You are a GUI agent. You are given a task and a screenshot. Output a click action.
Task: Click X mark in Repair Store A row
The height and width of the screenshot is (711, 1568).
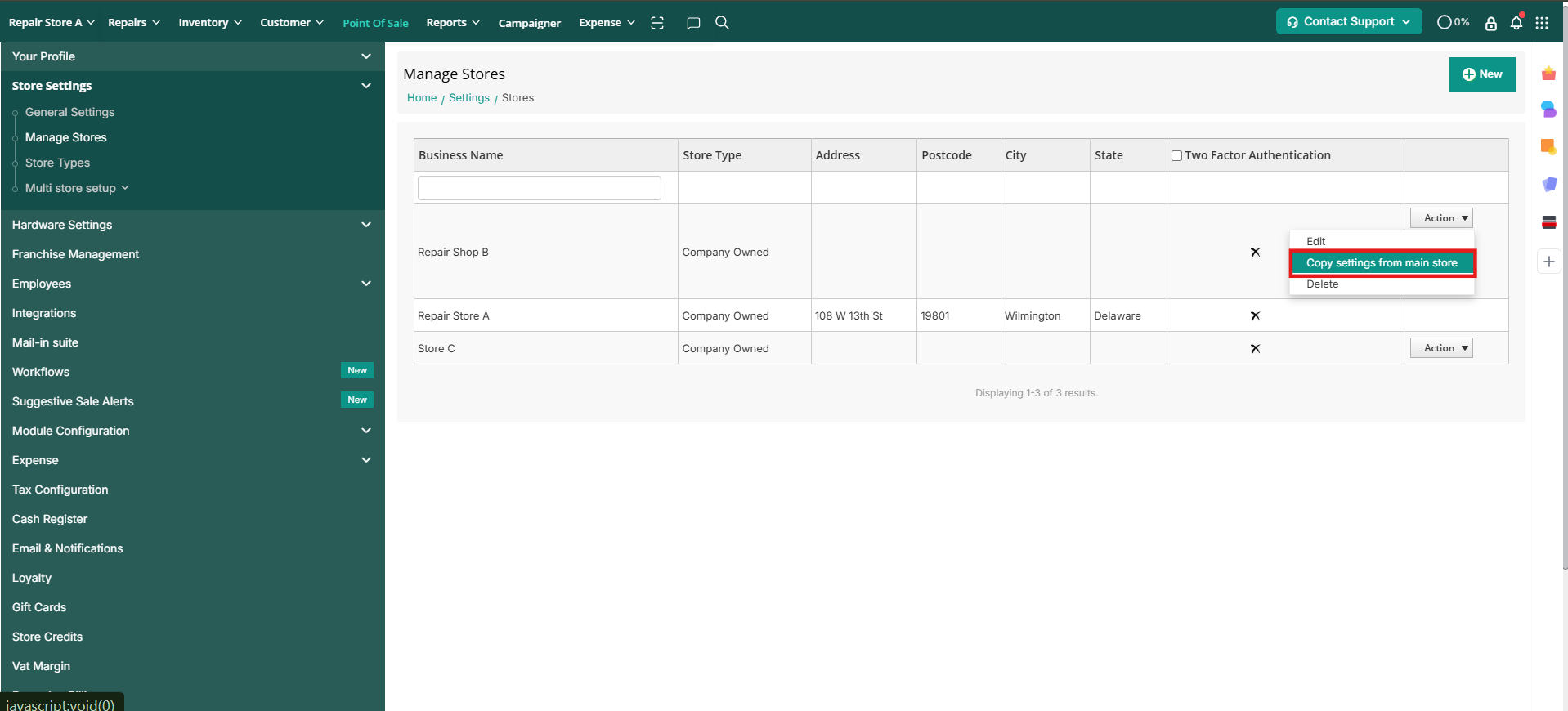coord(1255,316)
